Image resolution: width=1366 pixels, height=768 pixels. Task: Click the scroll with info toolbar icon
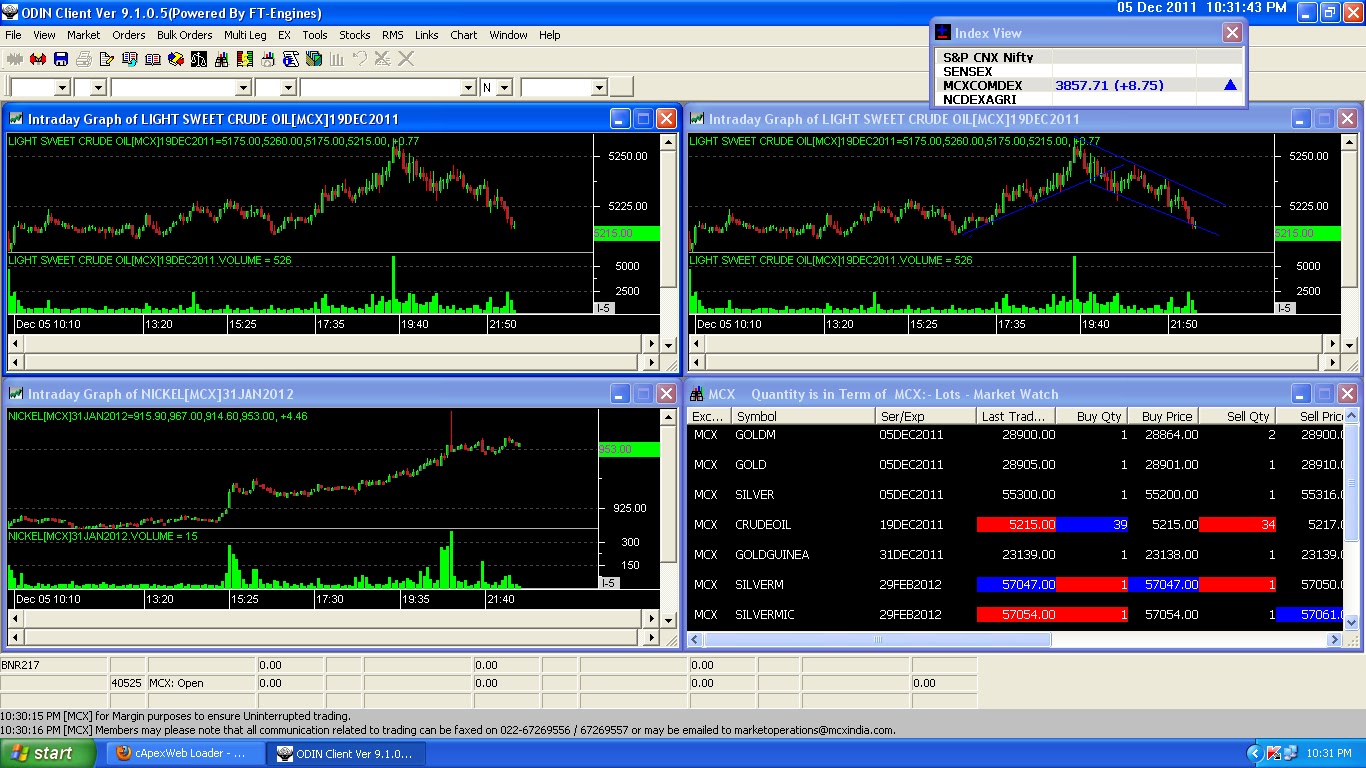pyautogui.click(x=290, y=59)
